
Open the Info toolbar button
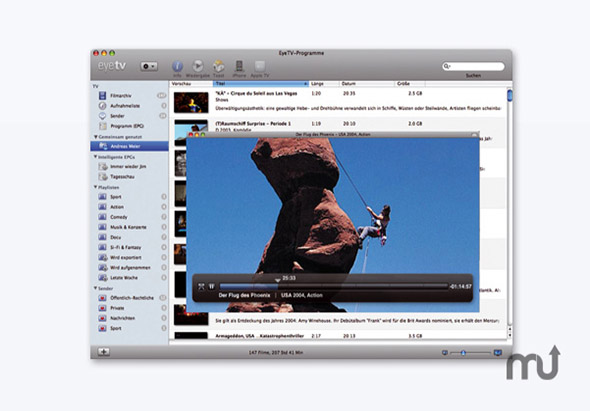pyautogui.click(x=177, y=67)
